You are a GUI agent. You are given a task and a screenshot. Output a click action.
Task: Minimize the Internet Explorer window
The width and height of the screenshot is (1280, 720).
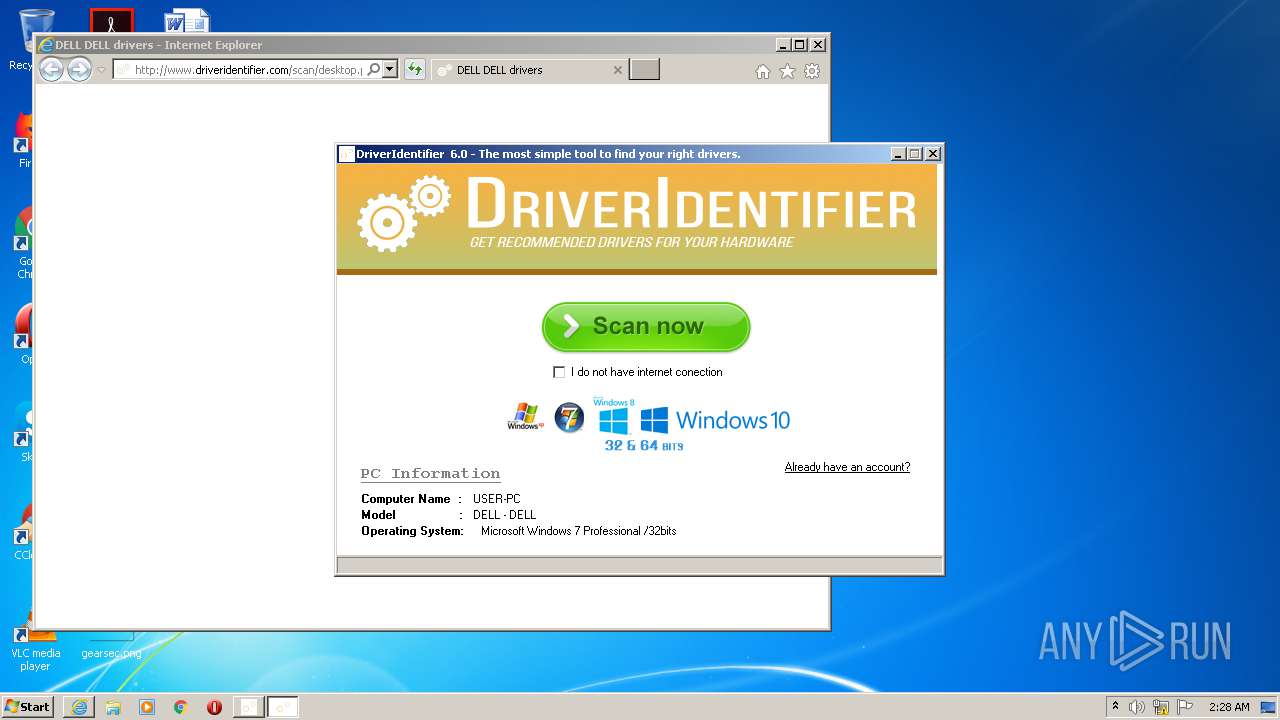coord(783,45)
